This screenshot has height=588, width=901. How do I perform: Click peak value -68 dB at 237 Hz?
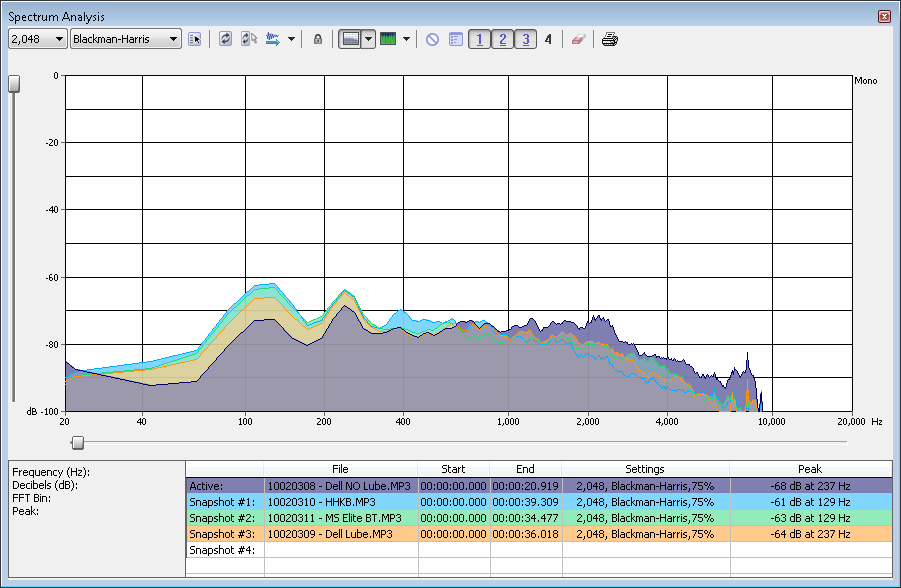coord(810,486)
